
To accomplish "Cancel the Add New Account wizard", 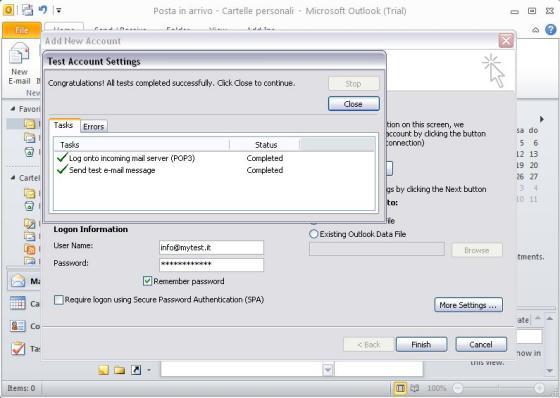I will point(481,344).
